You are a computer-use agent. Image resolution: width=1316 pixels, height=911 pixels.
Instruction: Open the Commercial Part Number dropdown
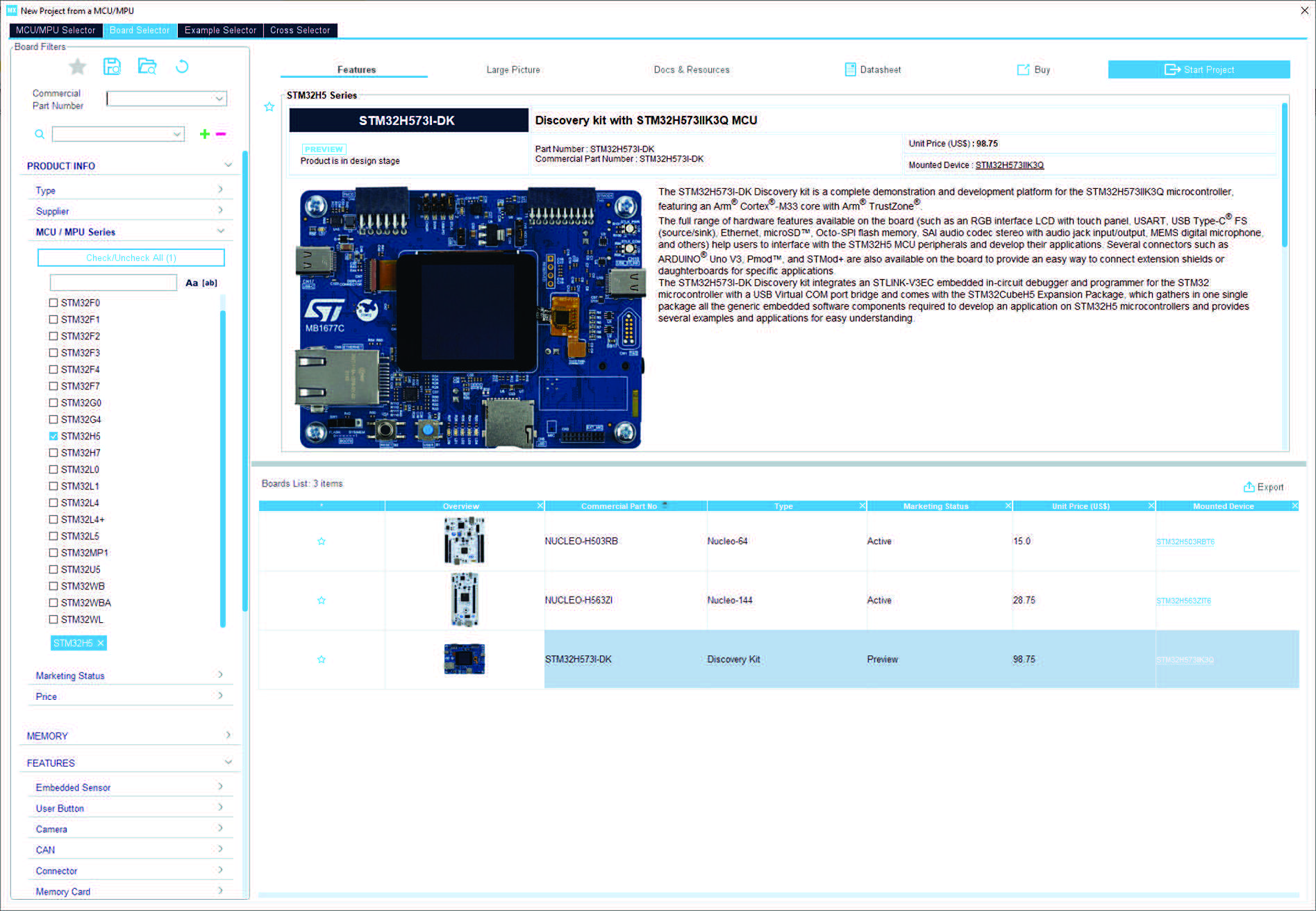[219, 99]
